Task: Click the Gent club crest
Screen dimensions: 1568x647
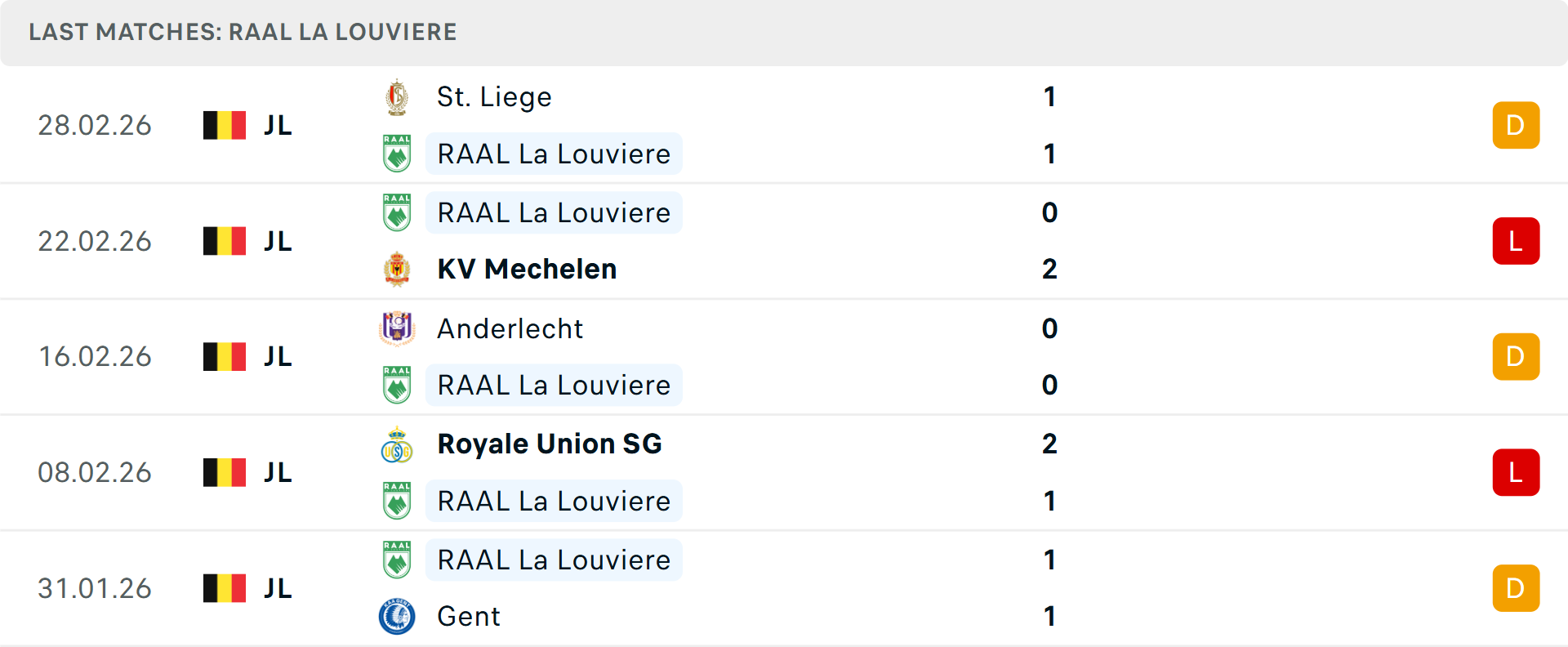Action: tap(397, 616)
